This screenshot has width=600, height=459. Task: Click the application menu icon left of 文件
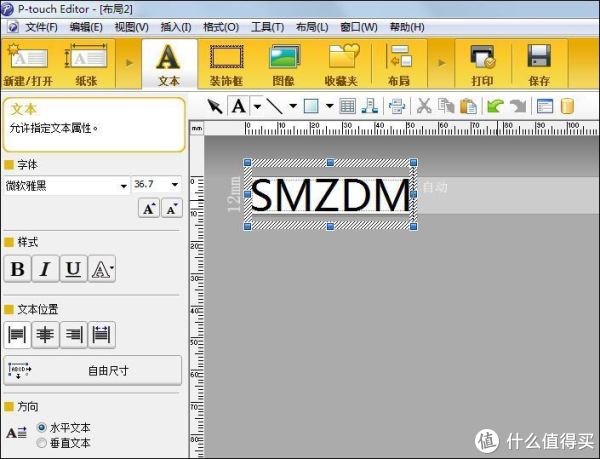tap(13, 27)
